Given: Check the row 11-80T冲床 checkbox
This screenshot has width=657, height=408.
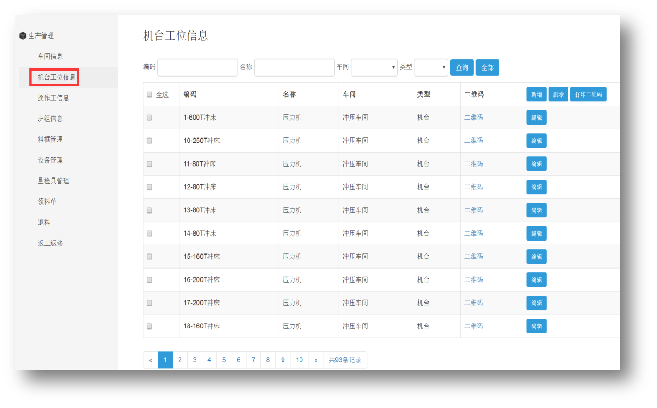Looking at the screenshot, I should click(x=149, y=164).
